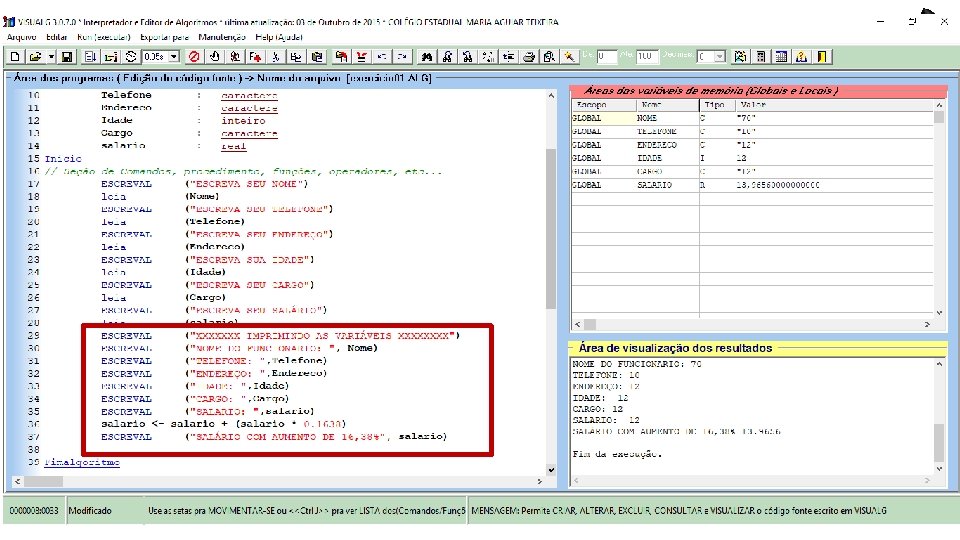960x540 pixels.
Task: Click code editor scroll-down arrow
Action: [x=551, y=470]
